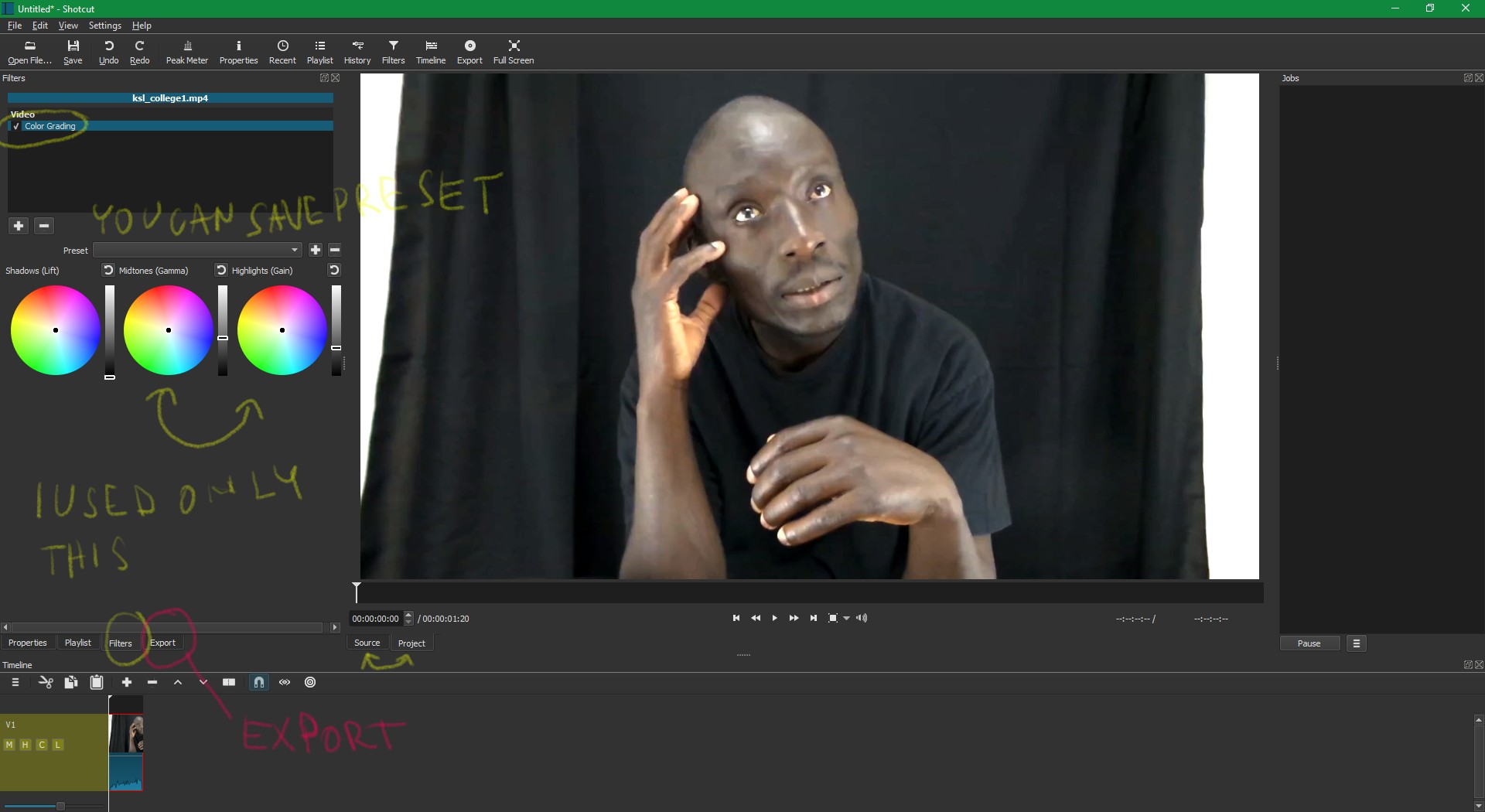Reset the Shadows (Lift) color wheel
1485x812 pixels.
108,270
